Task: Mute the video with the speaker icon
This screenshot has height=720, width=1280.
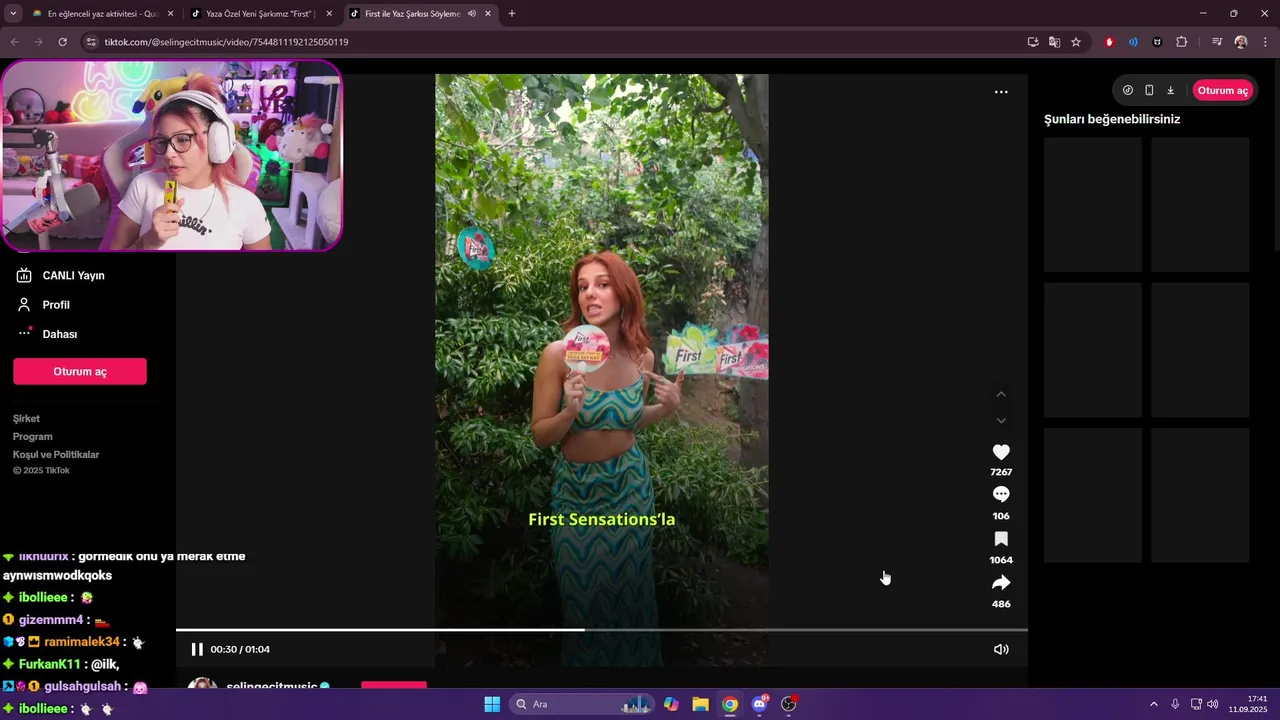Action: click(1001, 649)
